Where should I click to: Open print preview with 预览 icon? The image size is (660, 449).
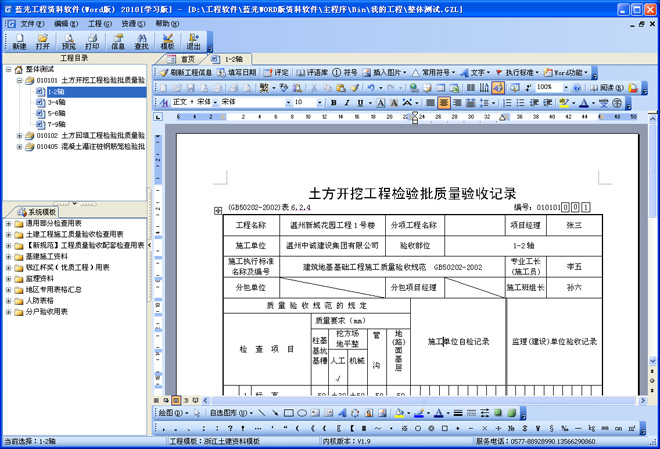click(x=69, y=42)
